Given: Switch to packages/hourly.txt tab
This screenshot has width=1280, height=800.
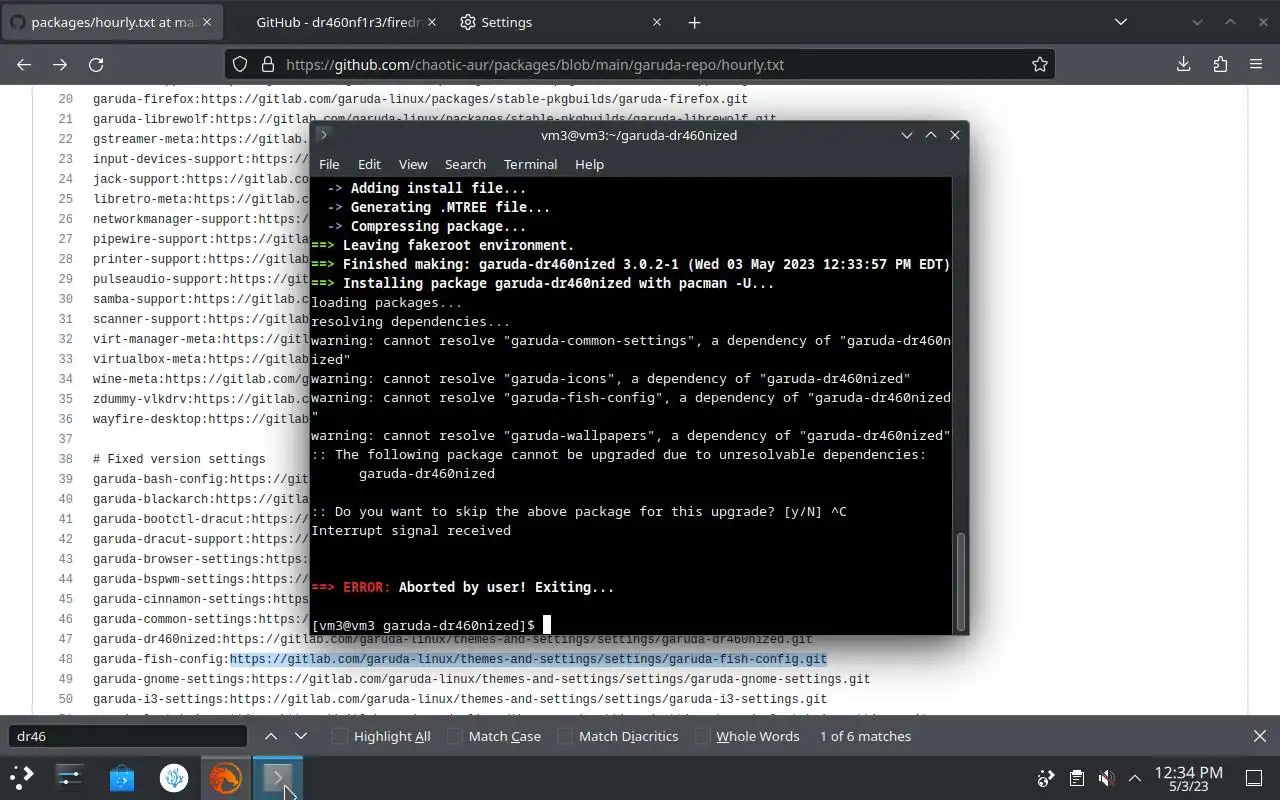Looking at the screenshot, I should coord(112,22).
